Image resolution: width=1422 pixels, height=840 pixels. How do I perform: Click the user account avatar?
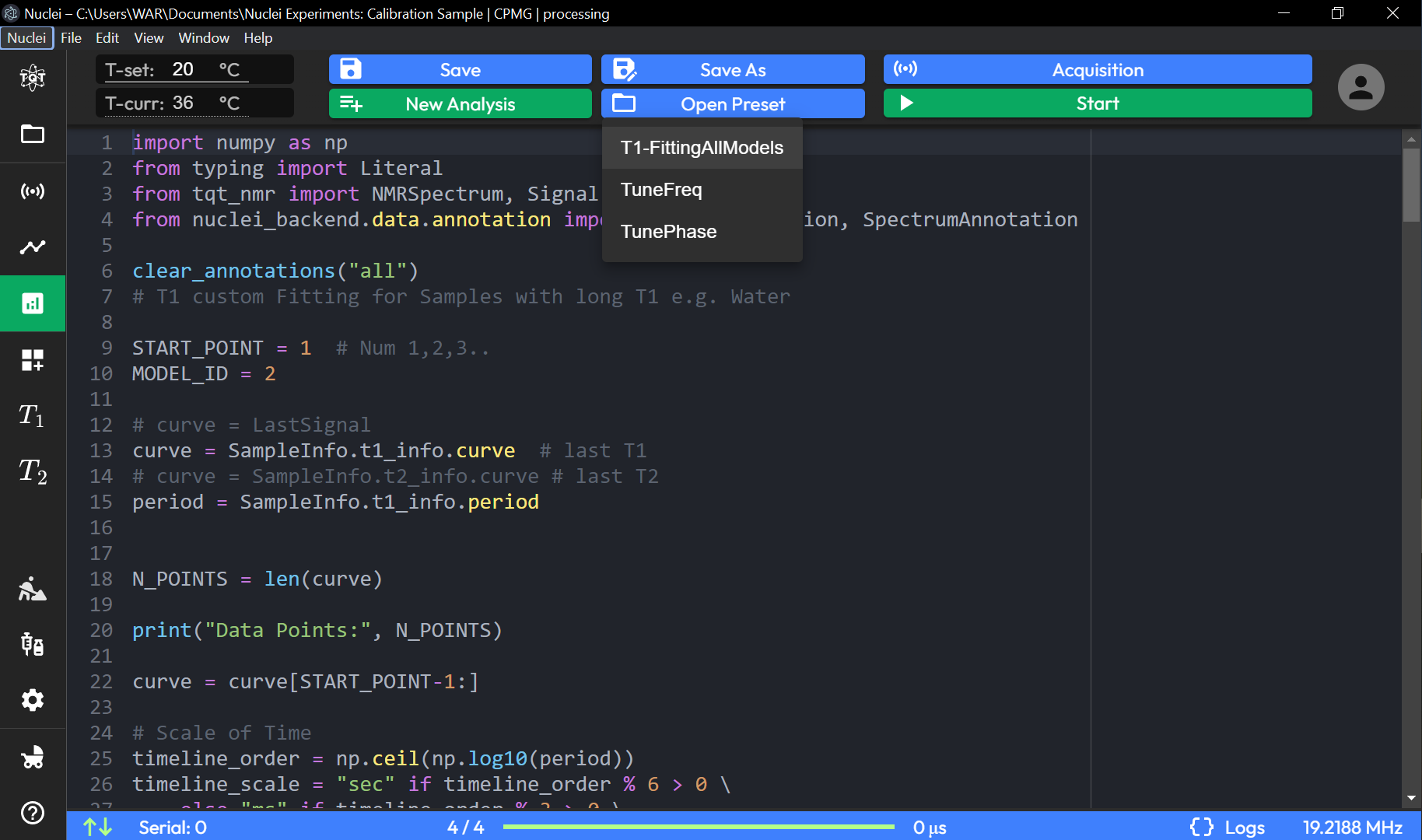1361,86
